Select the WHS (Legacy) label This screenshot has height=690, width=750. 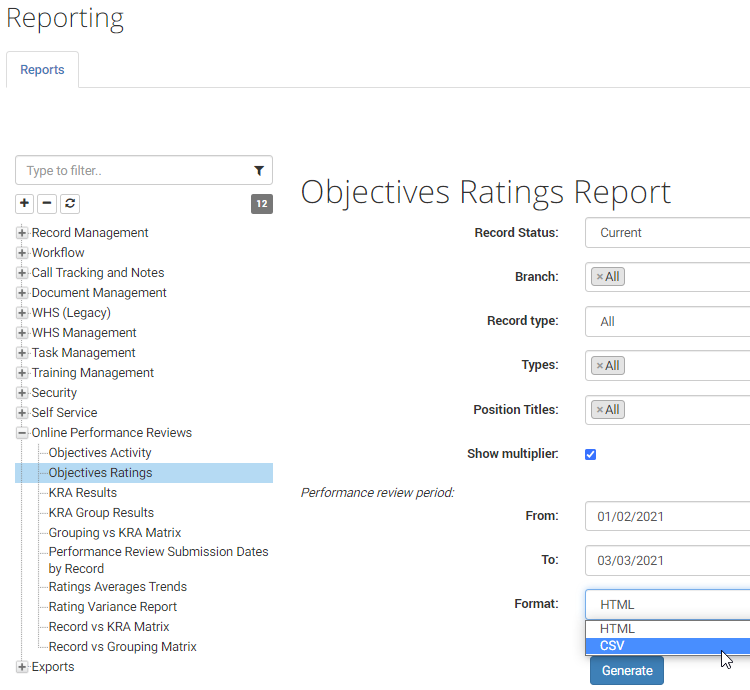(x=71, y=313)
